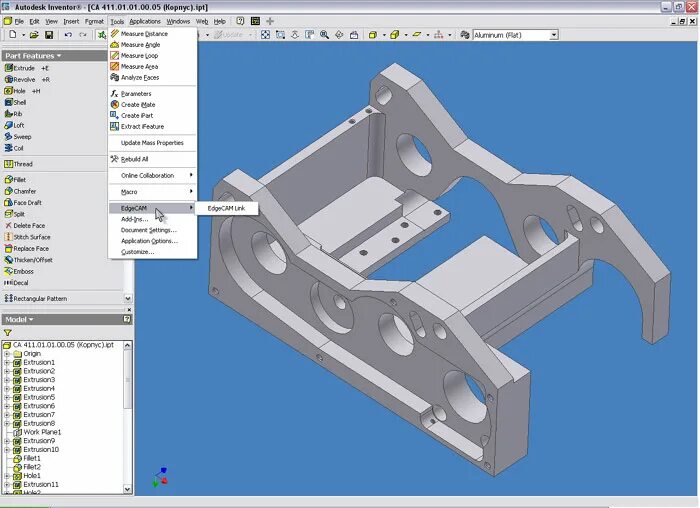Select the Fillet tool
Image resolution: width=700 pixels, height=508 pixels.
(x=15, y=179)
